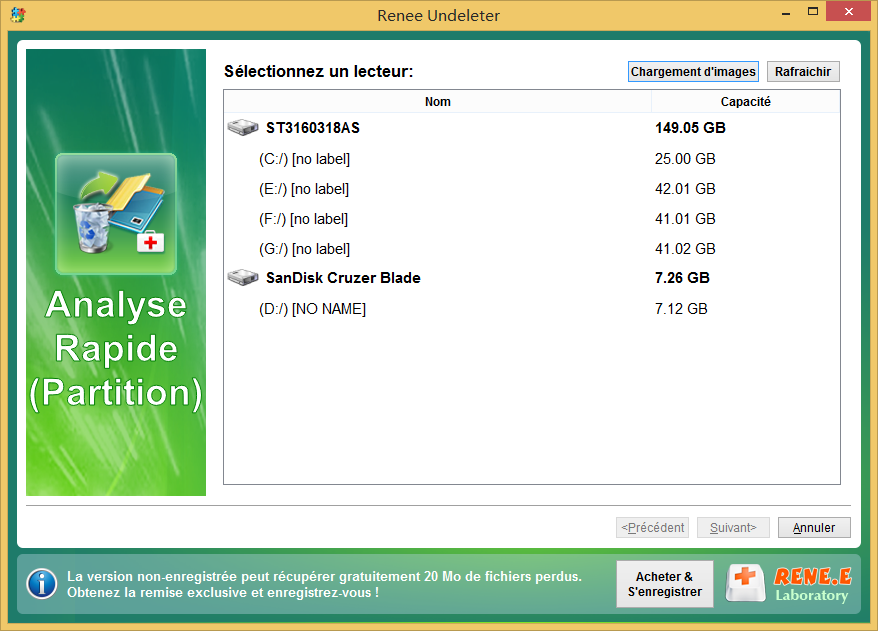
Task: Click the 7.26 GB capacity value
Action: click(682, 278)
